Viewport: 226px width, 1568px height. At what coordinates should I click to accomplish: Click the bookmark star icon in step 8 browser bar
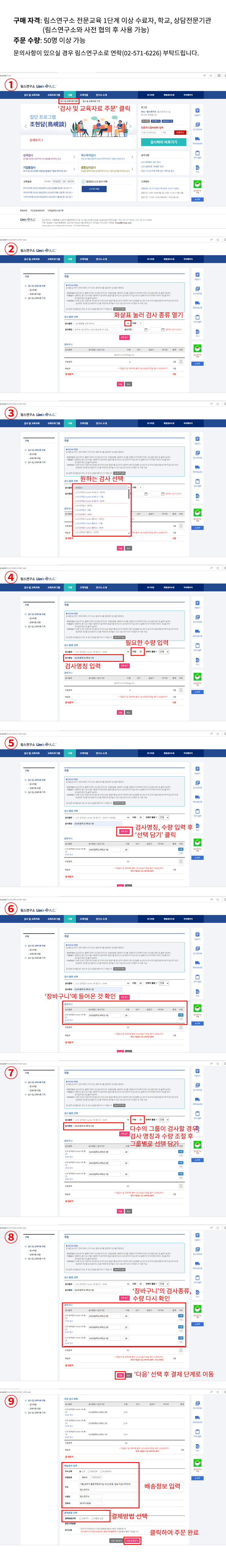(218, 1227)
